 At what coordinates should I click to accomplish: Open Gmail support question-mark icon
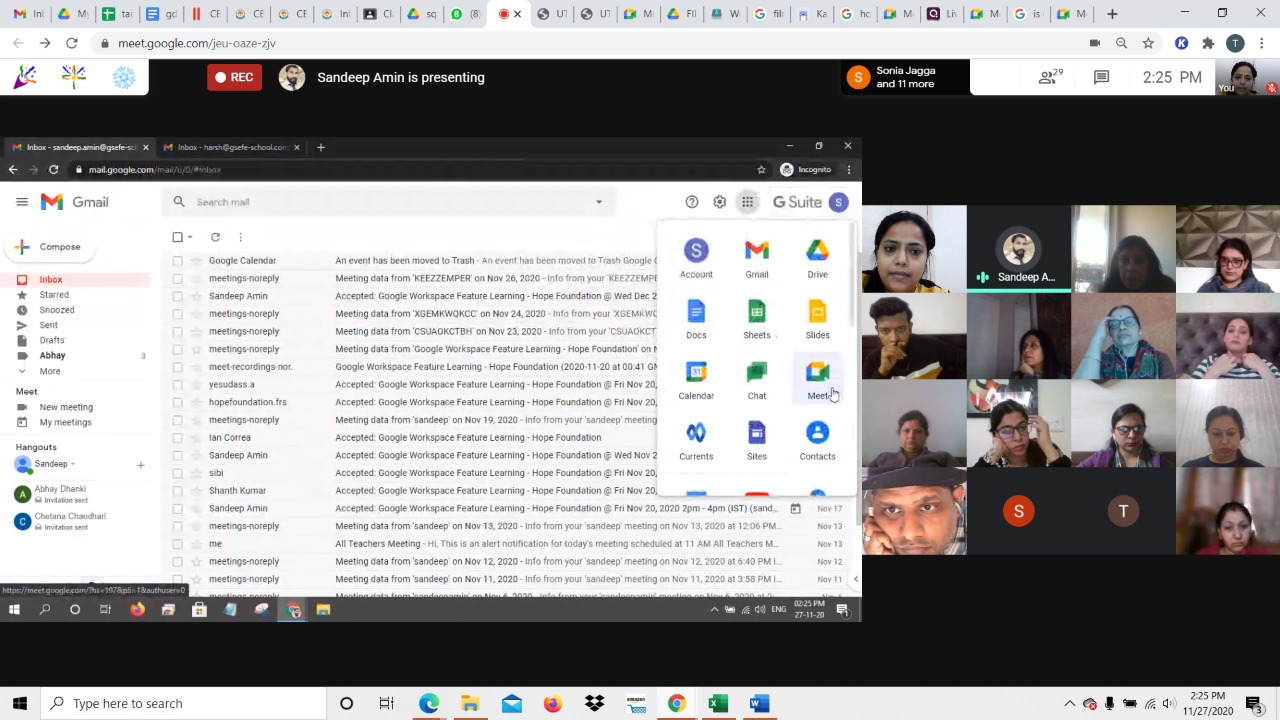point(691,202)
